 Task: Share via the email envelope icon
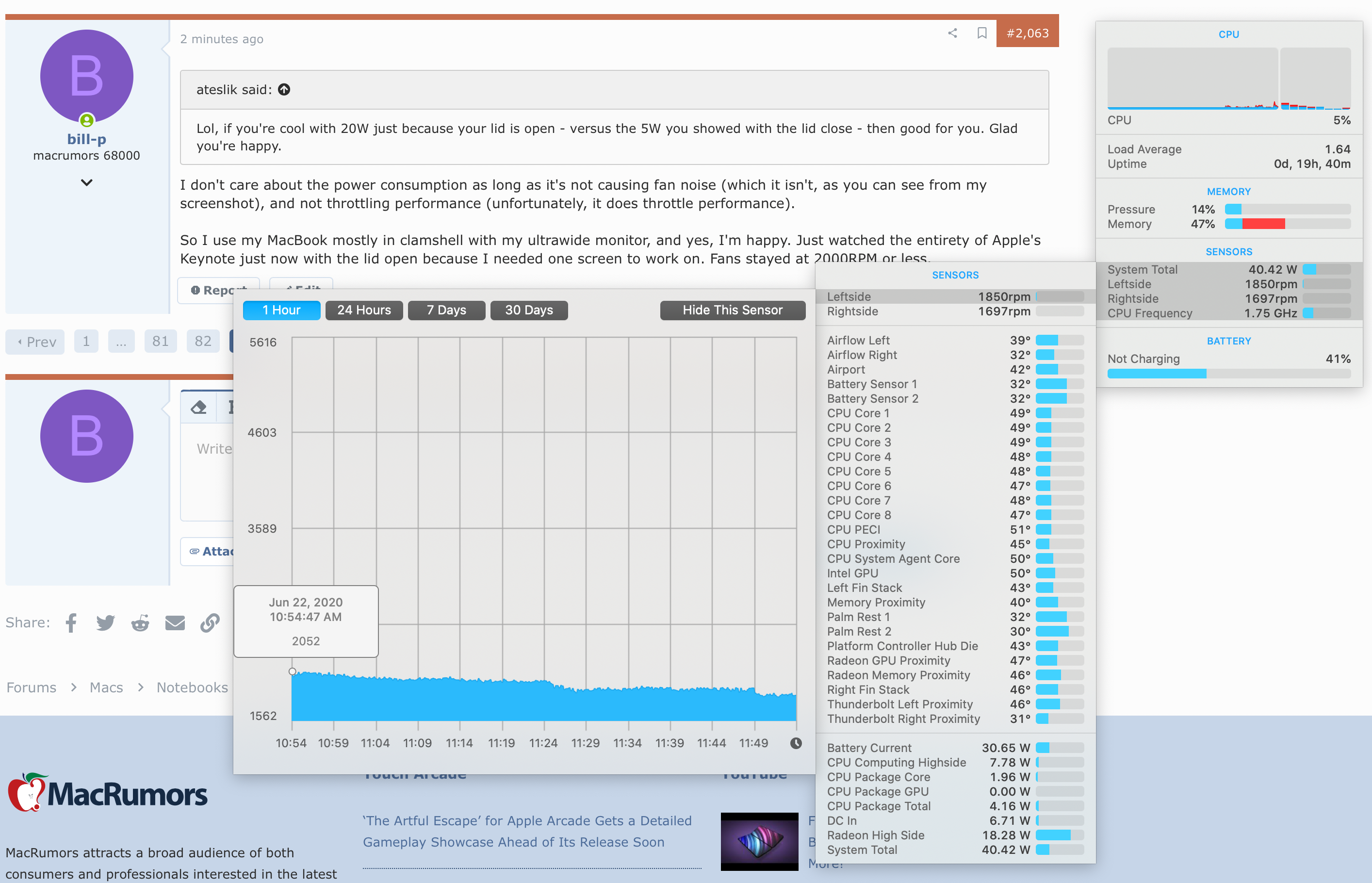tap(175, 622)
